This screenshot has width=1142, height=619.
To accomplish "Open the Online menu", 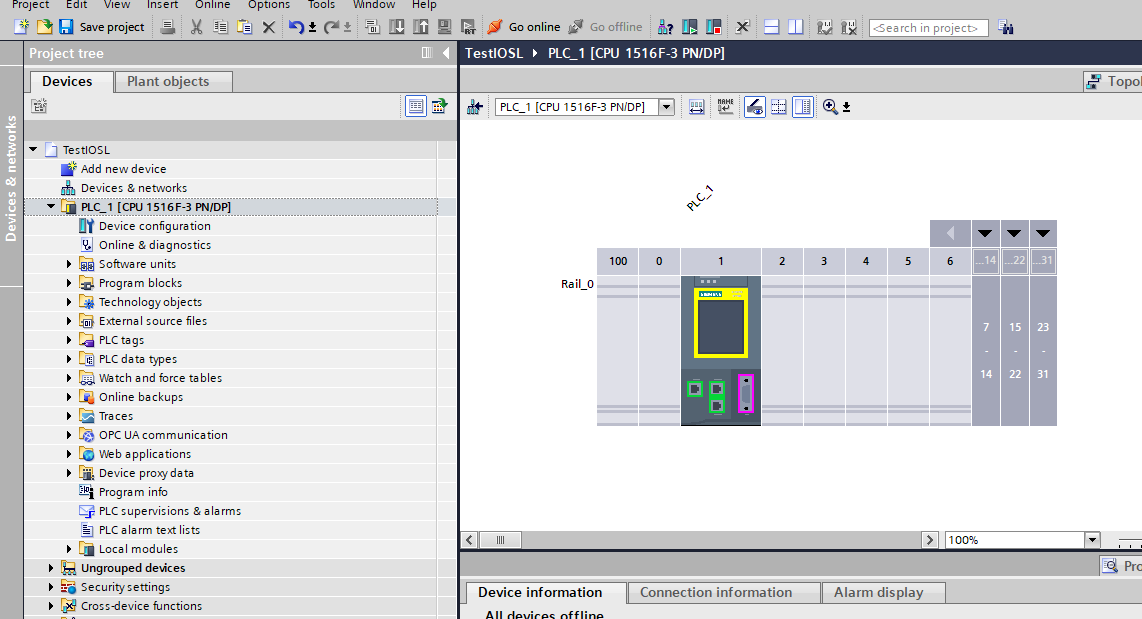I will point(213,4).
